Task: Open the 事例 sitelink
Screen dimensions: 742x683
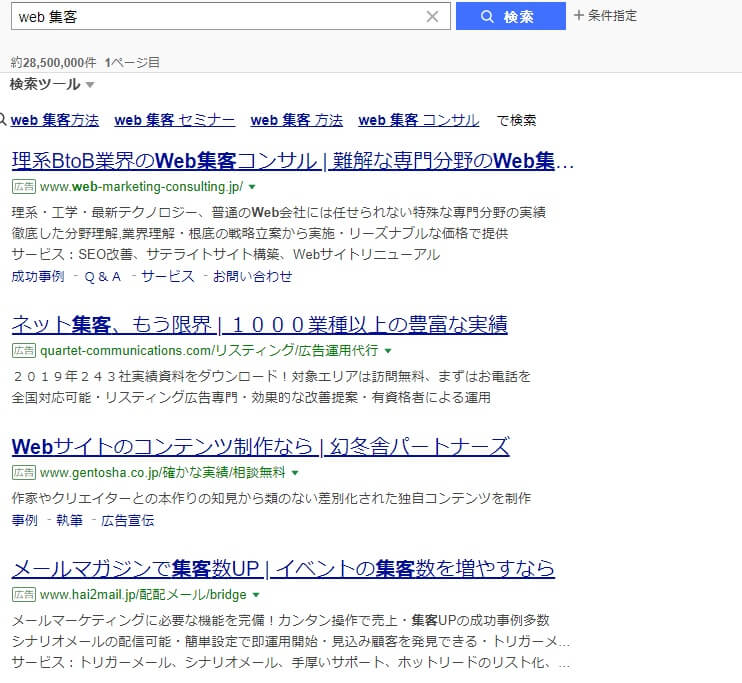Action: (x=25, y=521)
